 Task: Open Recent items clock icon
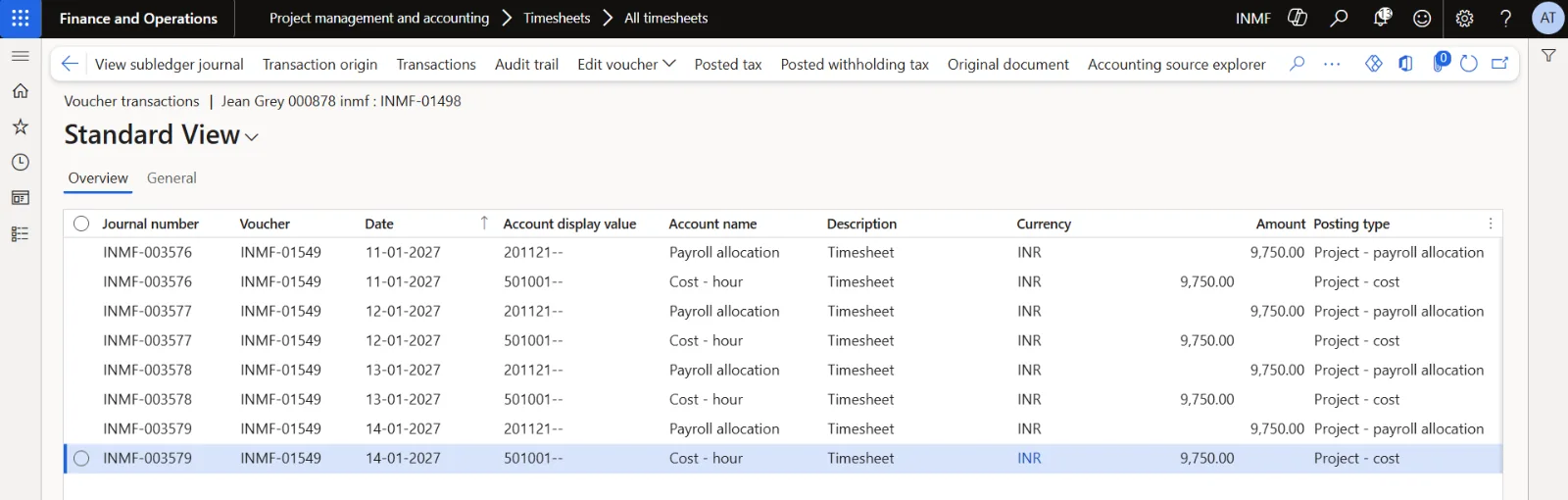[20, 163]
